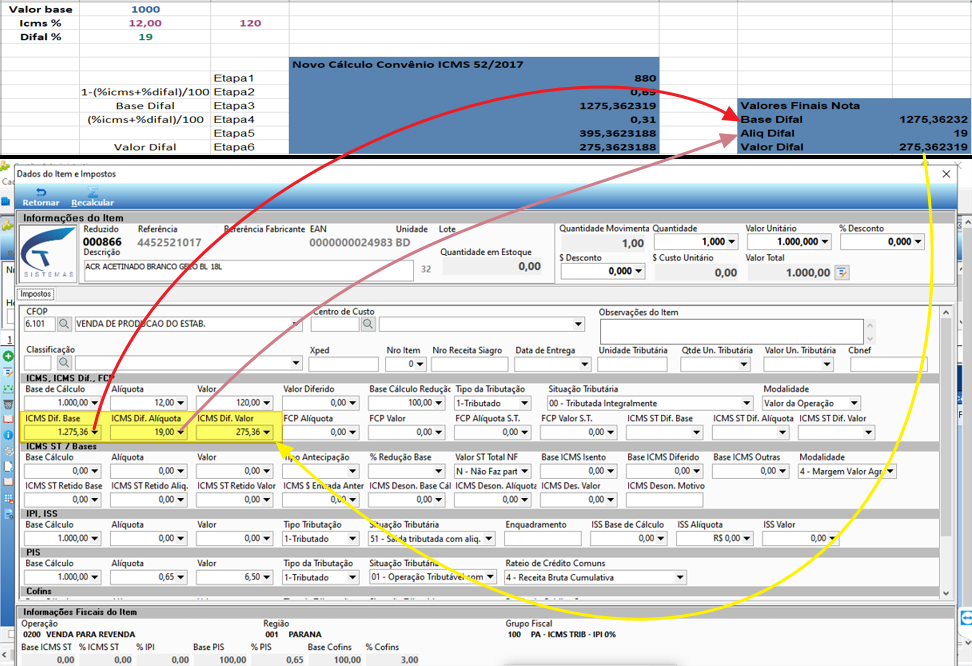
Task: Open the Quantidade field dropdown
Action: click(732, 242)
